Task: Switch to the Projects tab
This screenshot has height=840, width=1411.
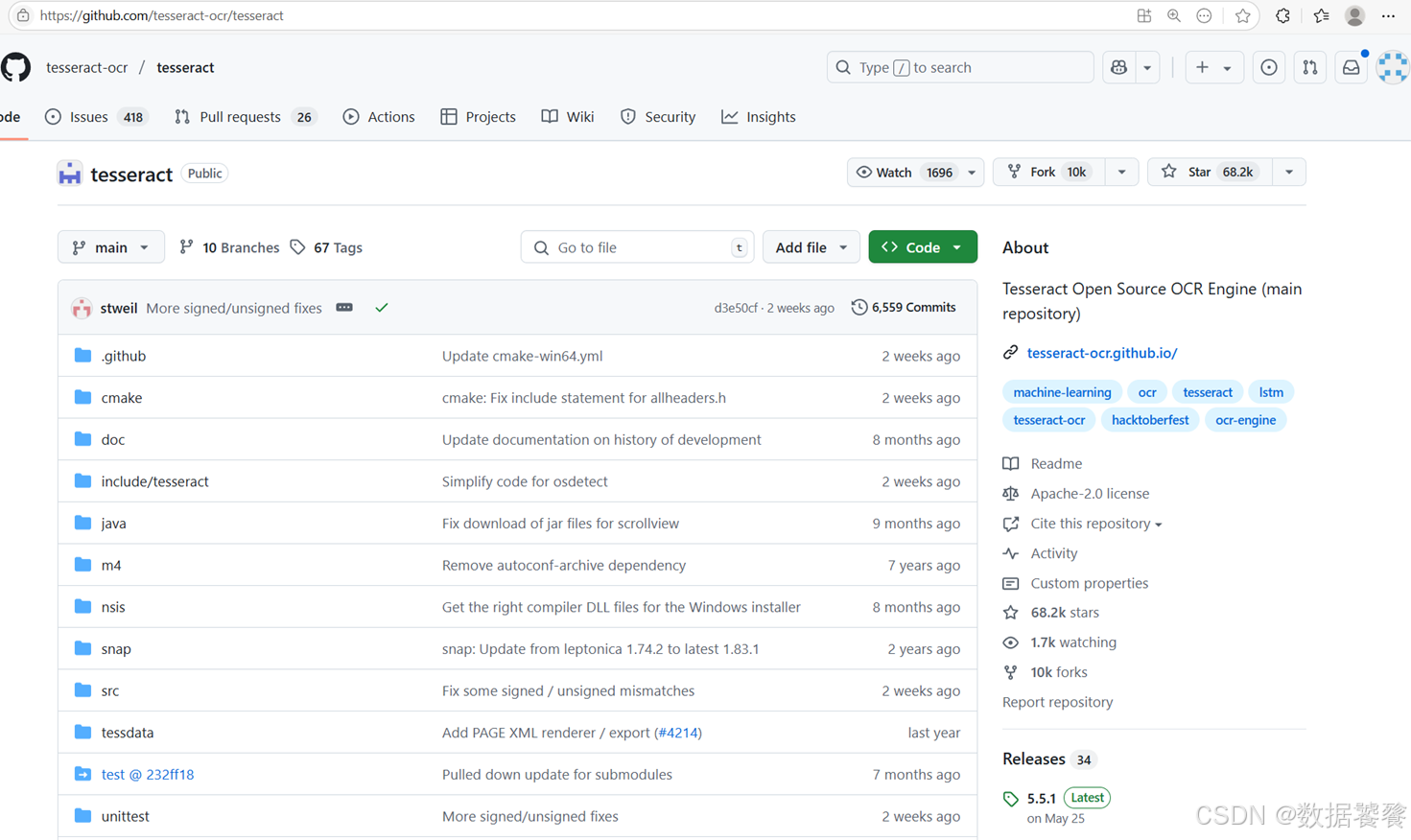Action: [x=479, y=117]
